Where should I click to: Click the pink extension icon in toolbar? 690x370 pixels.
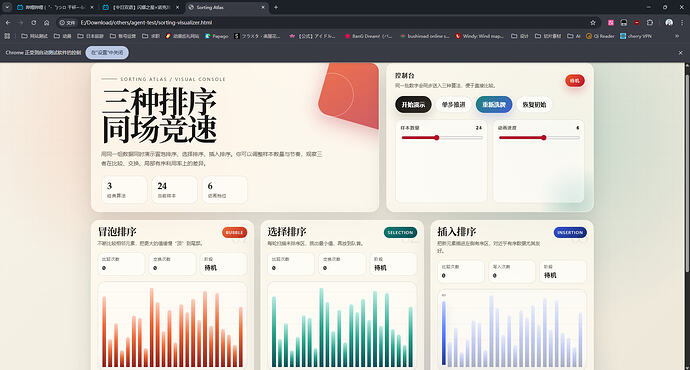tap(611, 22)
